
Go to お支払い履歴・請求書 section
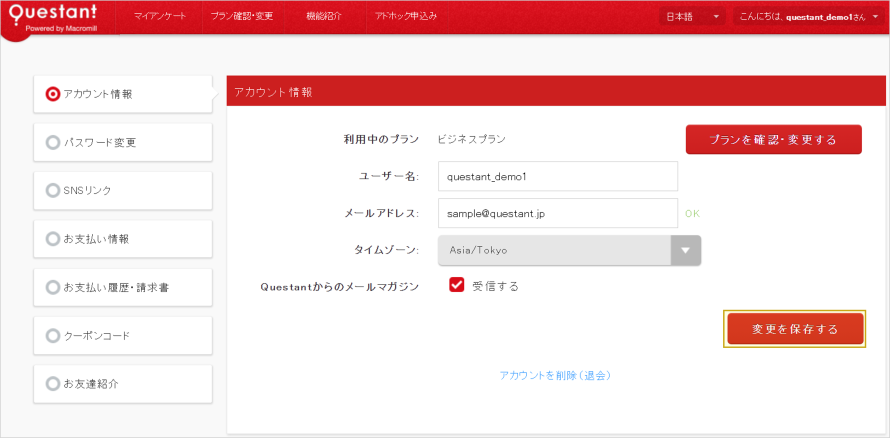[122, 287]
